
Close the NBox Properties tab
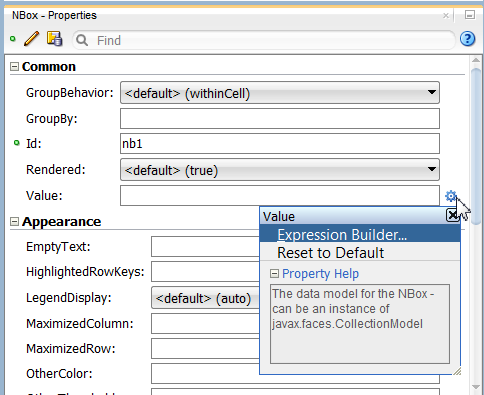coord(446,16)
